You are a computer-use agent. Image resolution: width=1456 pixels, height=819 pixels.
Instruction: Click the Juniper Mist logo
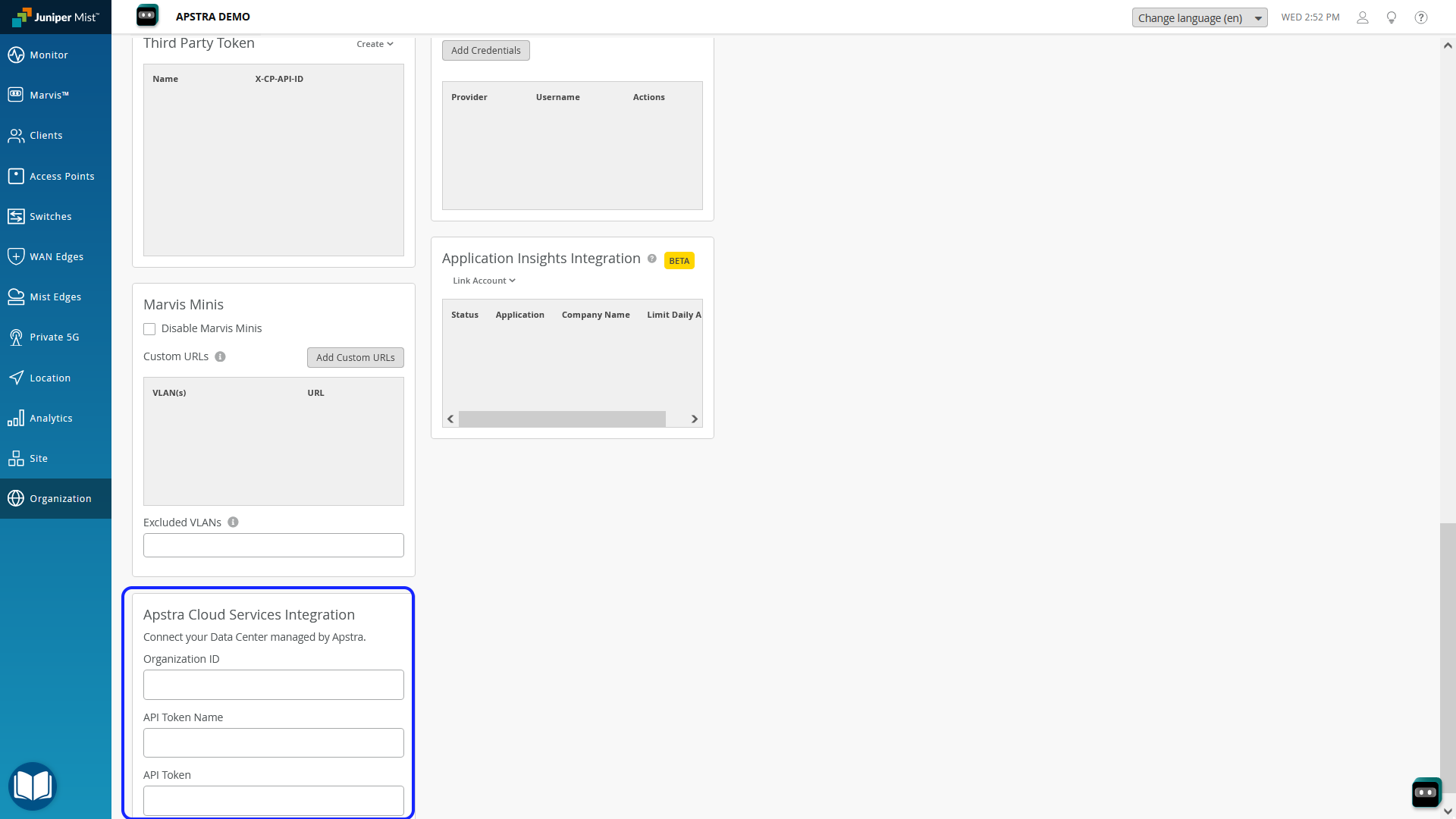tap(55, 17)
